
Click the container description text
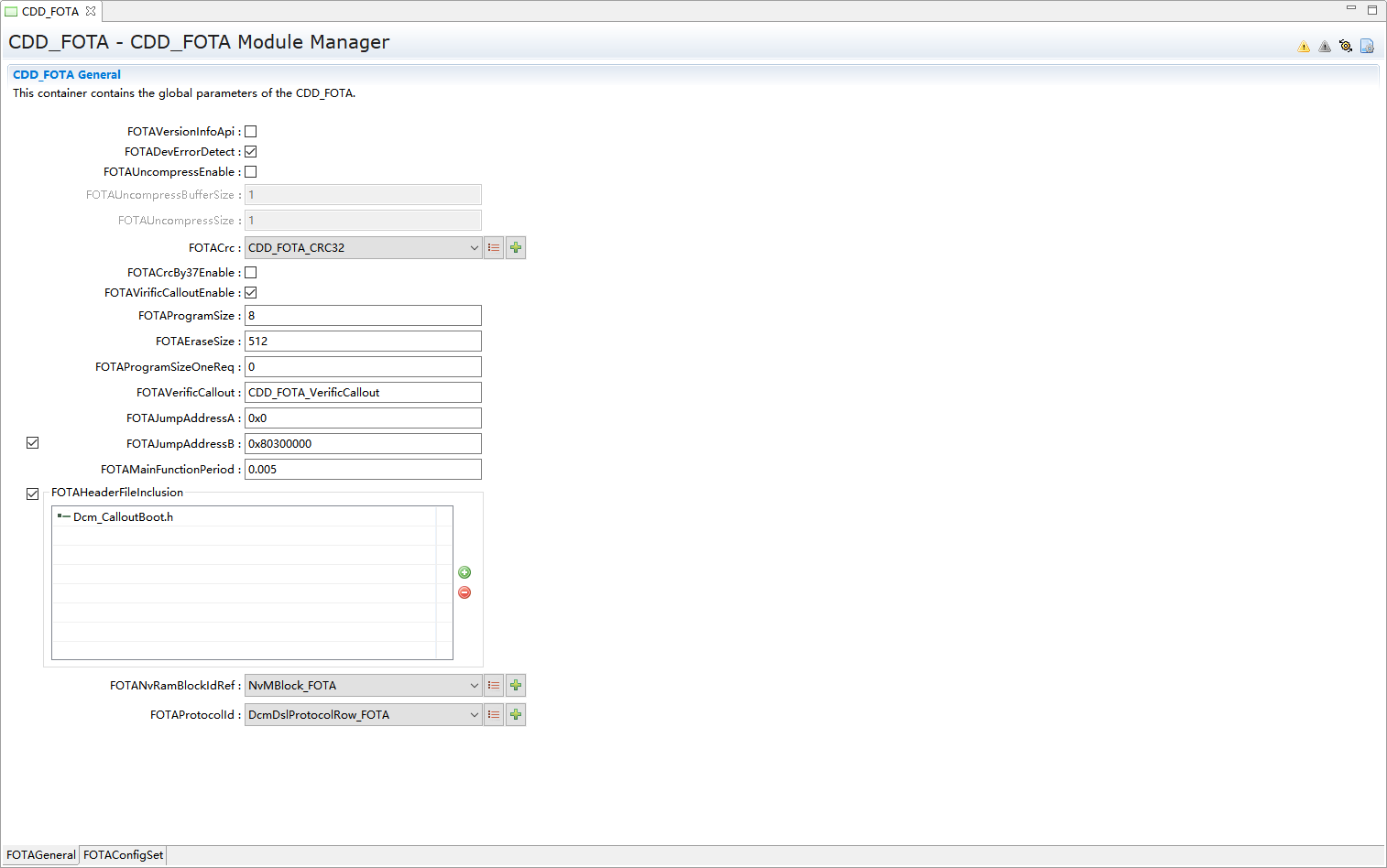[x=184, y=93]
